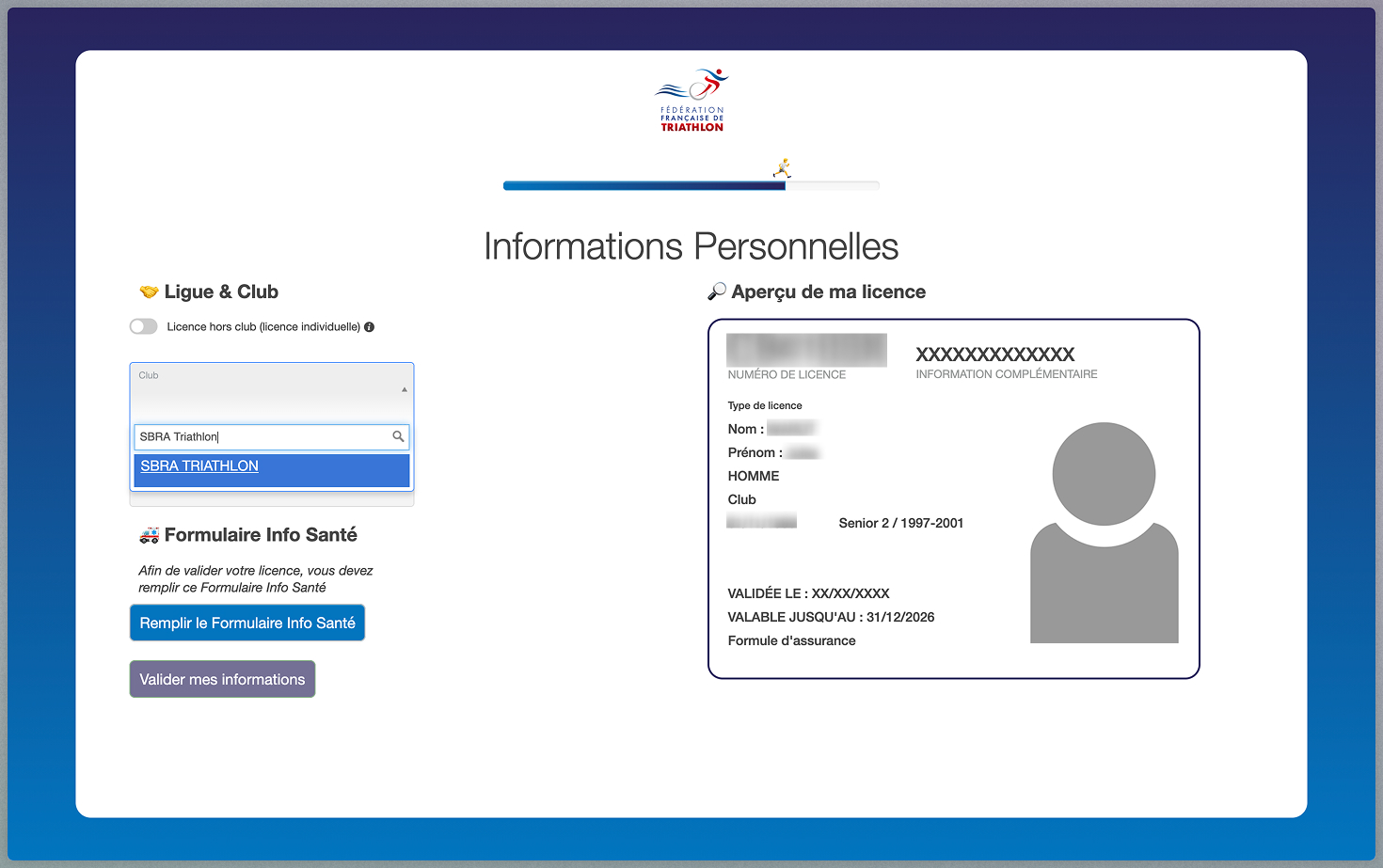Click the Licence hors club (licence individuelle) label
This screenshot has width=1383, height=868.
[263, 327]
